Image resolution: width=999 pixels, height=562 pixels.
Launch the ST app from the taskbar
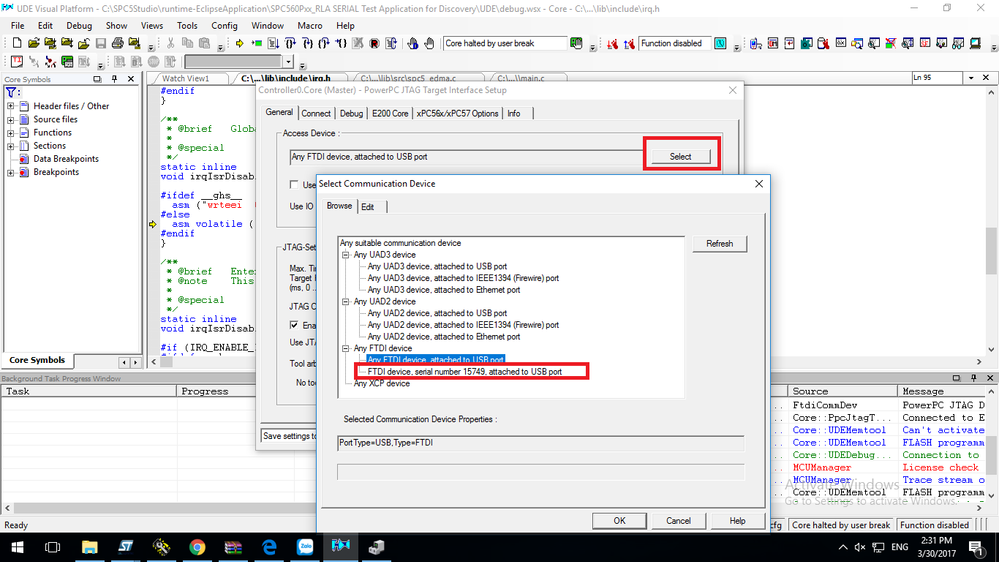126,547
